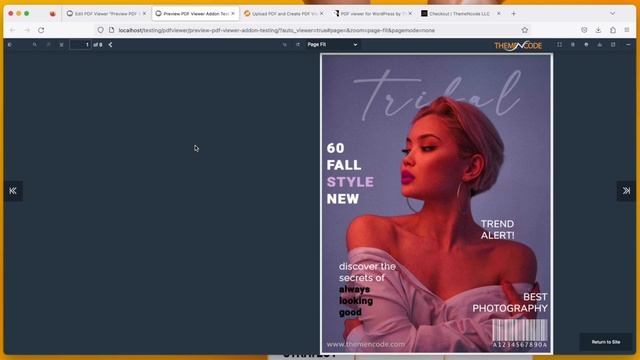Download the PDF from viewer toolbar
The height and width of the screenshot is (360, 640).
pos(600,44)
